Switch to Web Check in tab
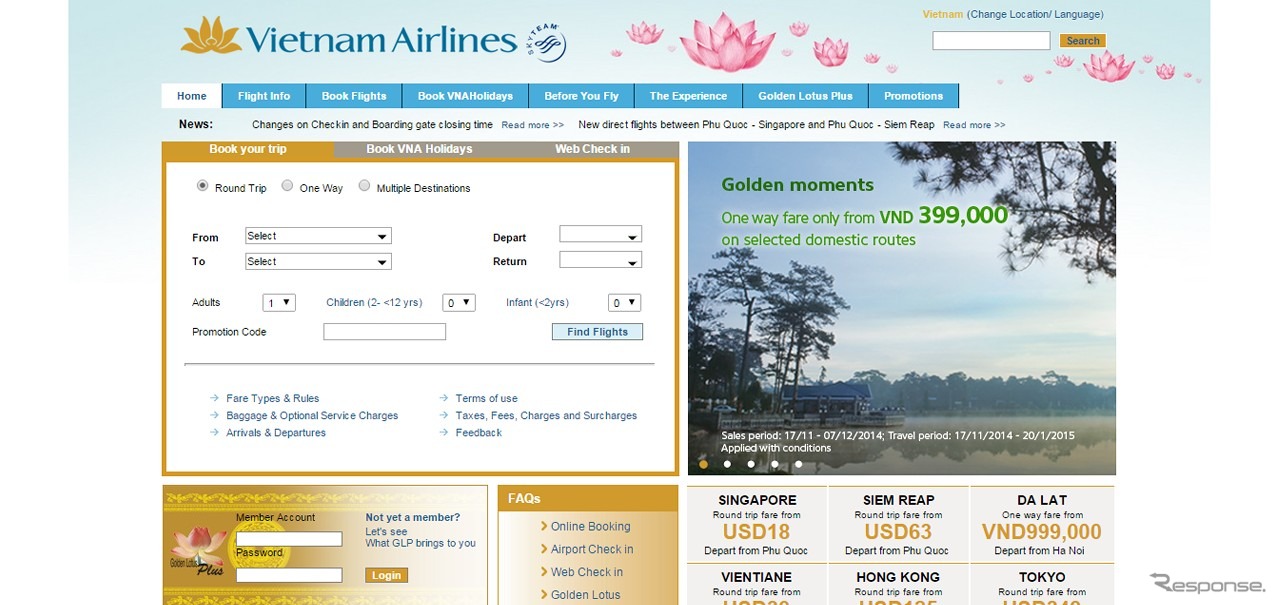 (x=593, y=149)
